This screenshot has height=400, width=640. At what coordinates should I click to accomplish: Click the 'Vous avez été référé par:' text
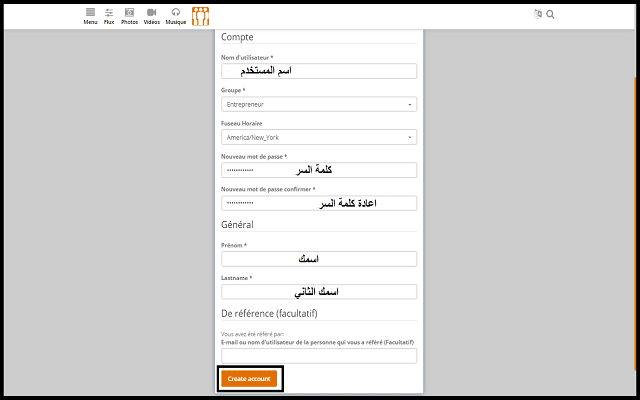click(x=253, y=334)
